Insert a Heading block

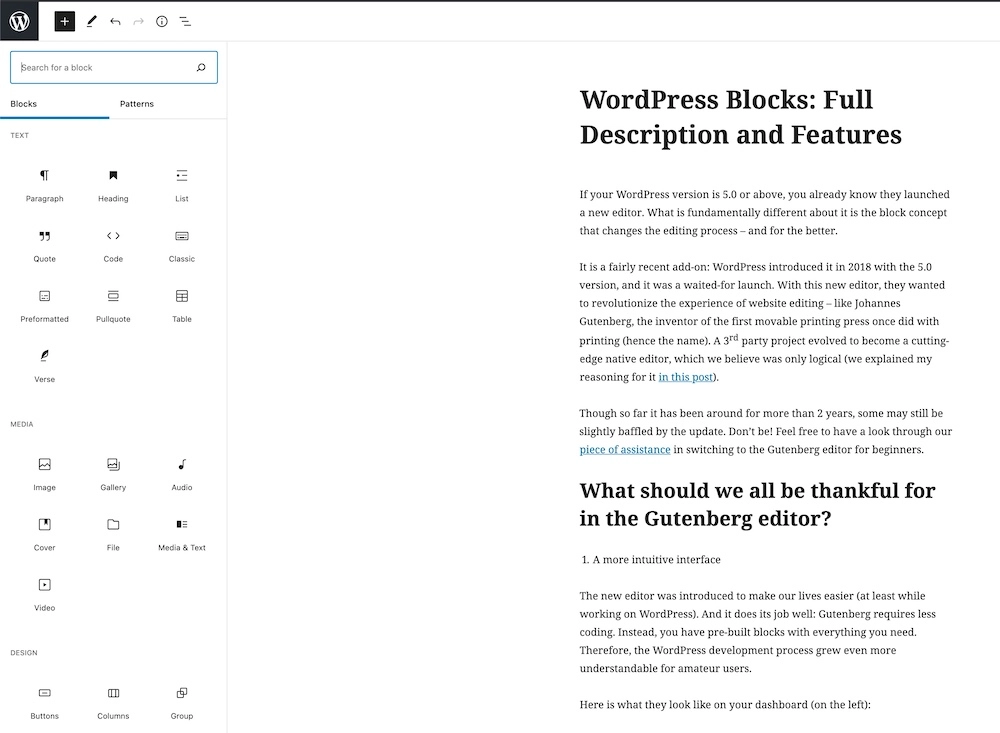(x=113, y=185)
